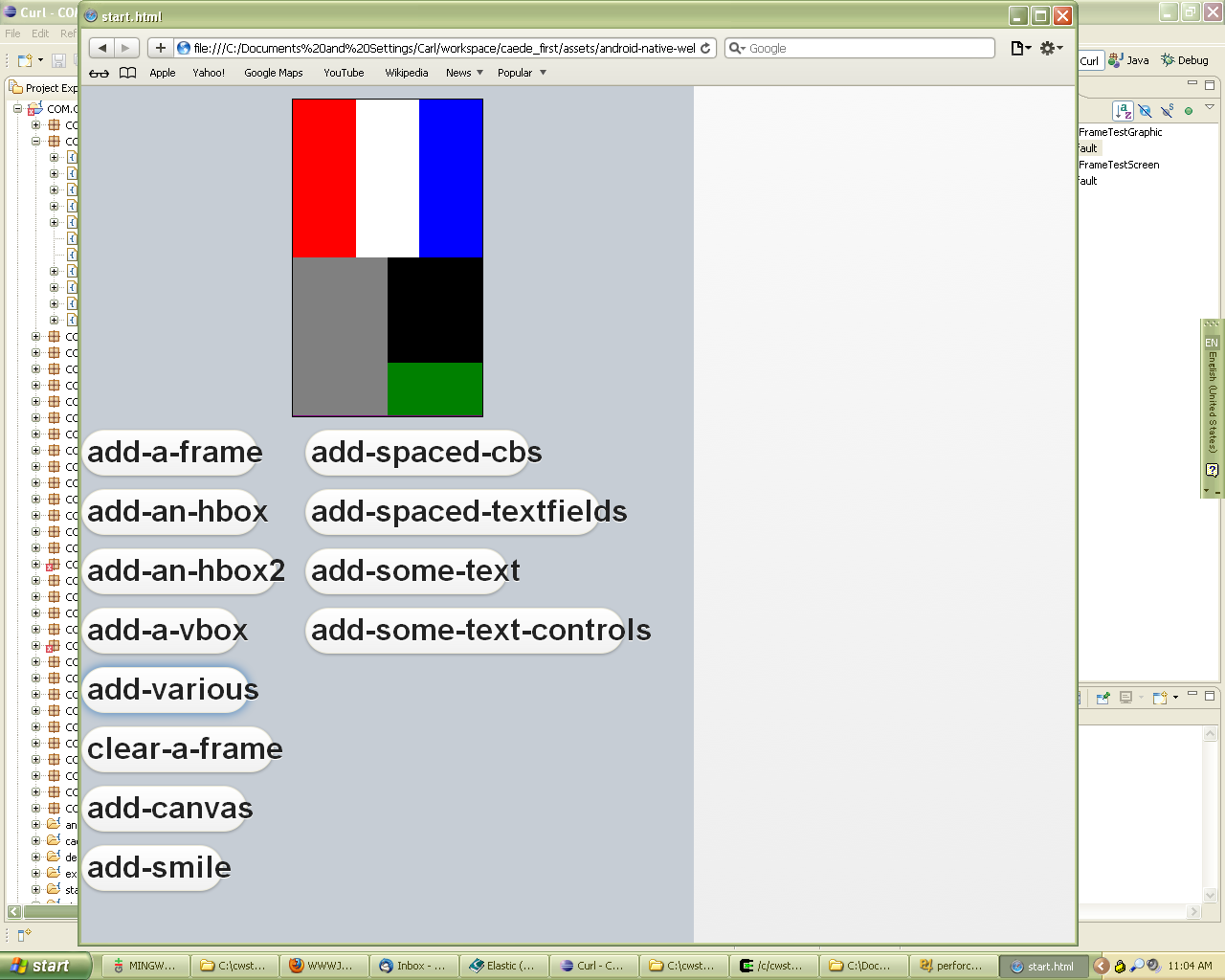
Task: Open the Google Maps bookmark
Action: tap(273, 73)
